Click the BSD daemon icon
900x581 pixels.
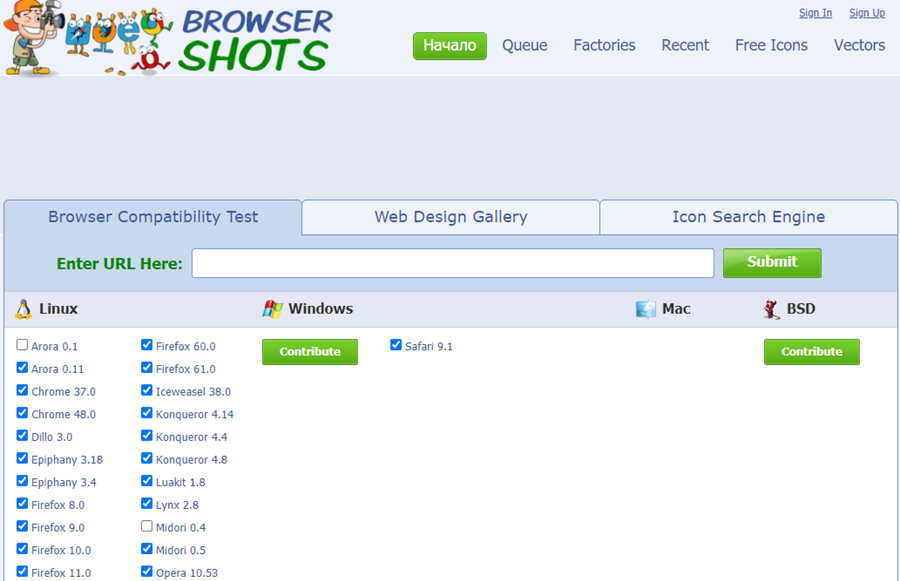(x=771, y=309)
